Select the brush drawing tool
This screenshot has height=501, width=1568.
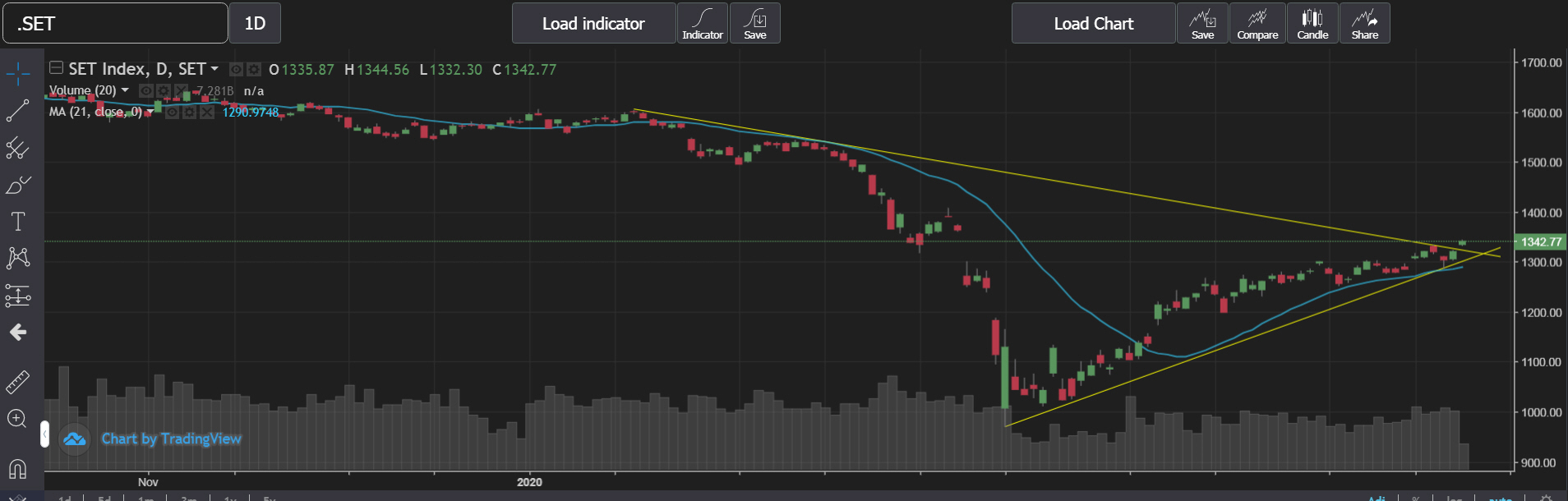18,185
